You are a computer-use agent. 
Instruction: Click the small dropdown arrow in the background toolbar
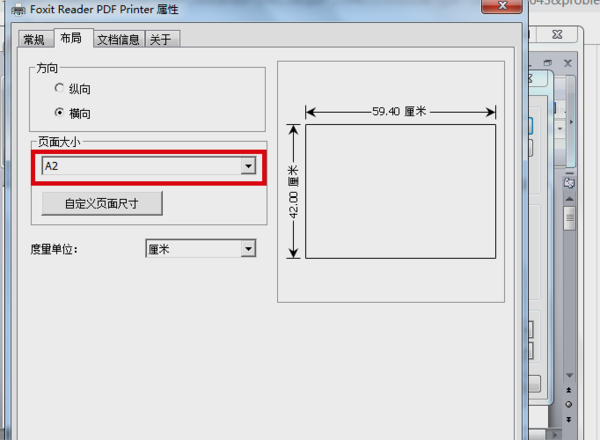(560, 129)
